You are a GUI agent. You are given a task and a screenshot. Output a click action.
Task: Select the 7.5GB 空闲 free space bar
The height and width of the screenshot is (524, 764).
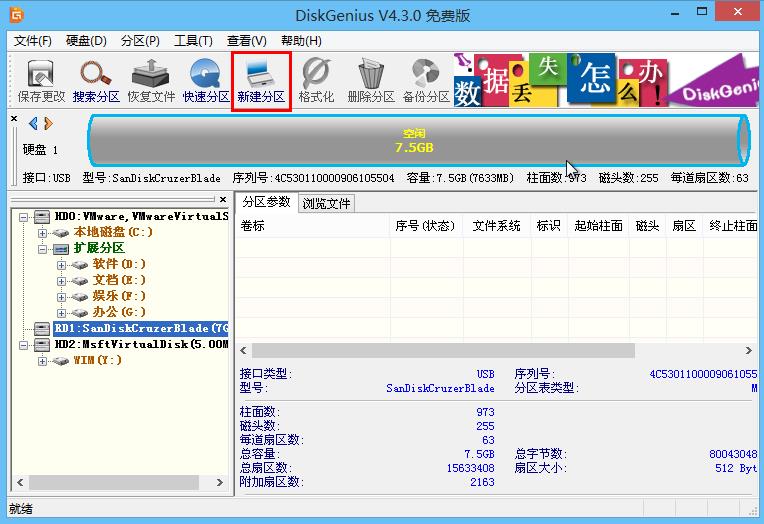click(x=419, y=140)
